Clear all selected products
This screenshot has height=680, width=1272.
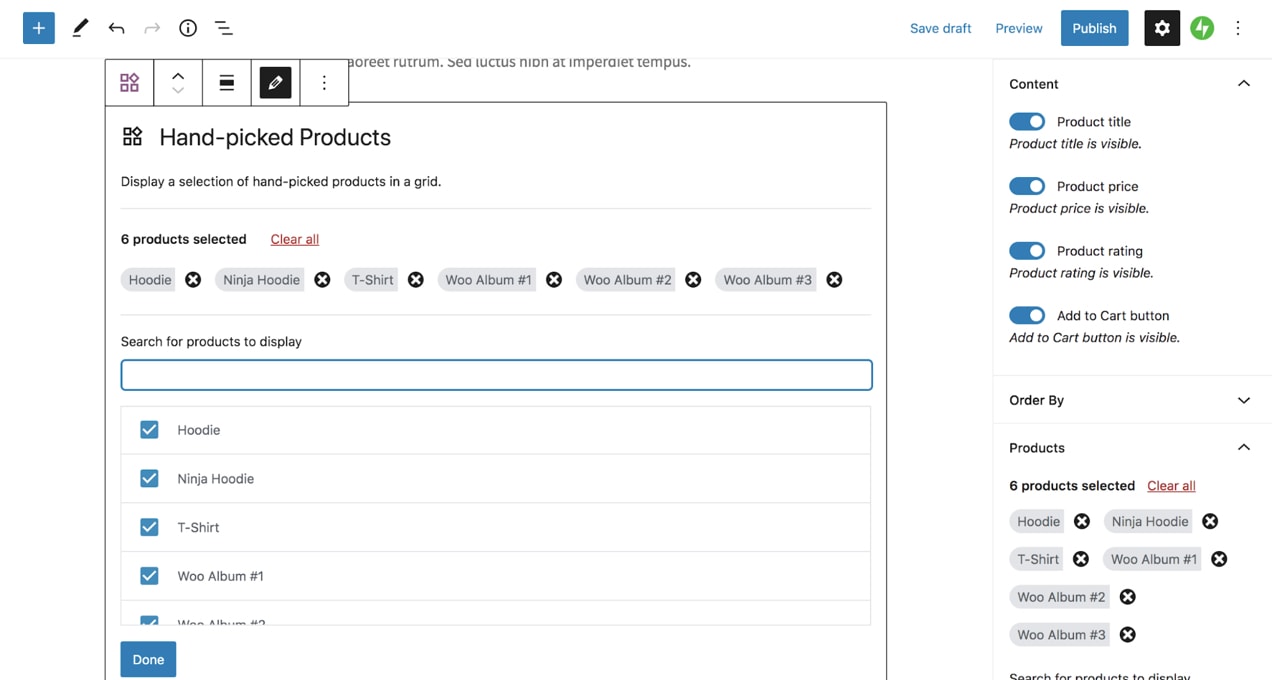point(294,239)
